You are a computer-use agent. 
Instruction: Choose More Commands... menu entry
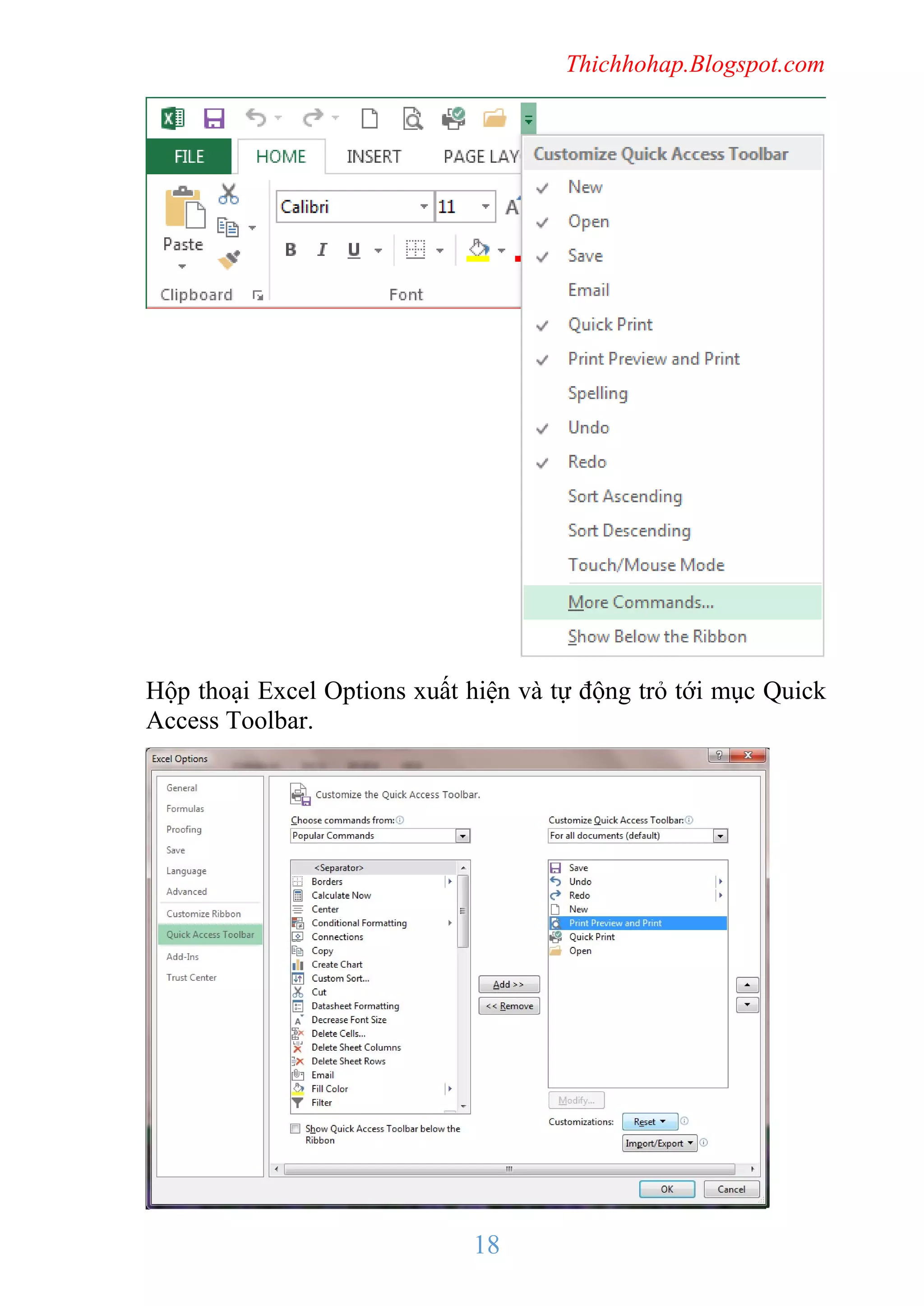(672, 602)
